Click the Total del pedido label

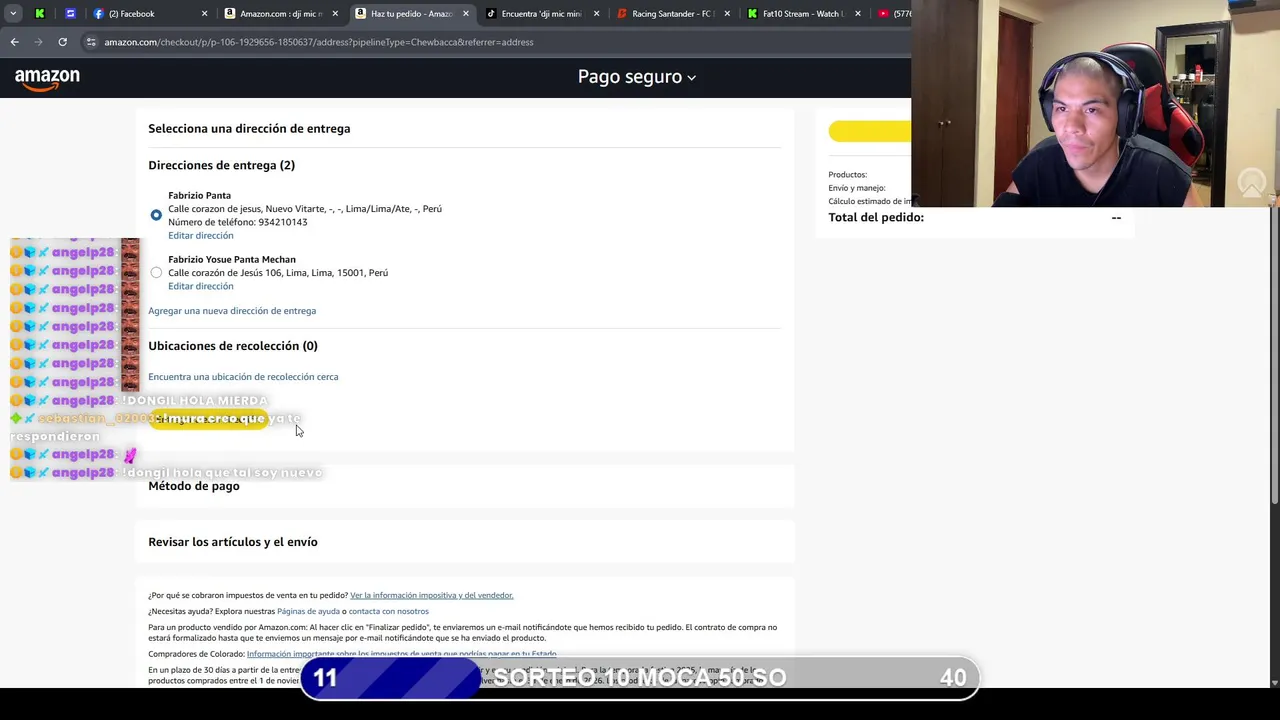876,217
